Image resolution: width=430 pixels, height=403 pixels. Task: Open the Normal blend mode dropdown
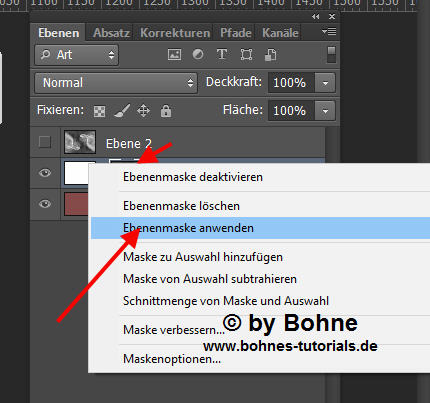click(116, 83)
